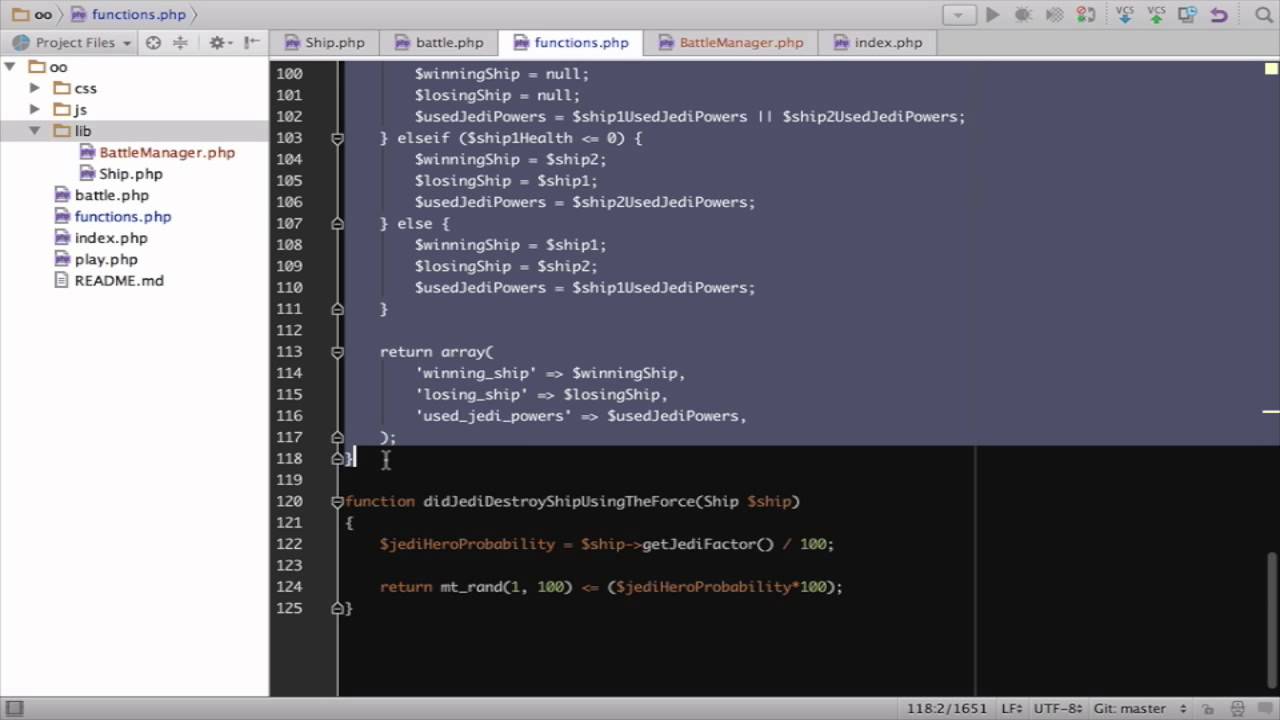Run with coverage icon in toolbar
1280x720 pixels.
click(1054, 15)
